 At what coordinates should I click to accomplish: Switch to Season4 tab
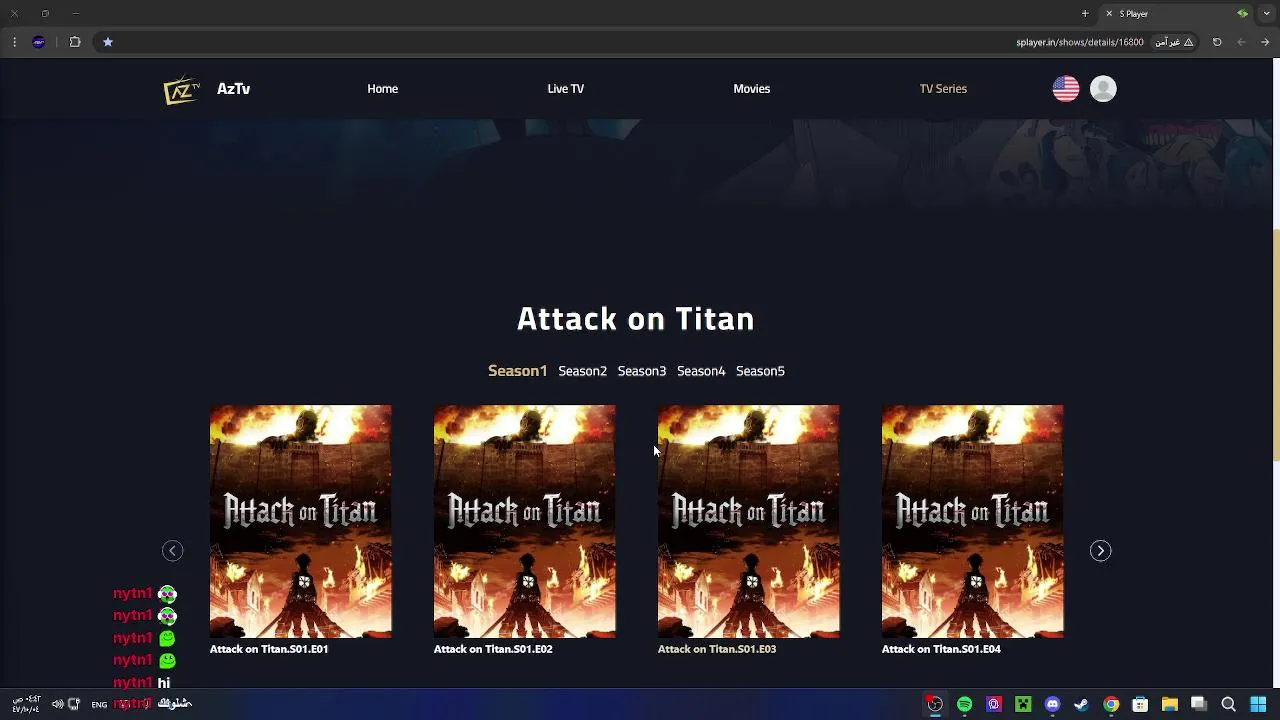click(x=701, y=371)
